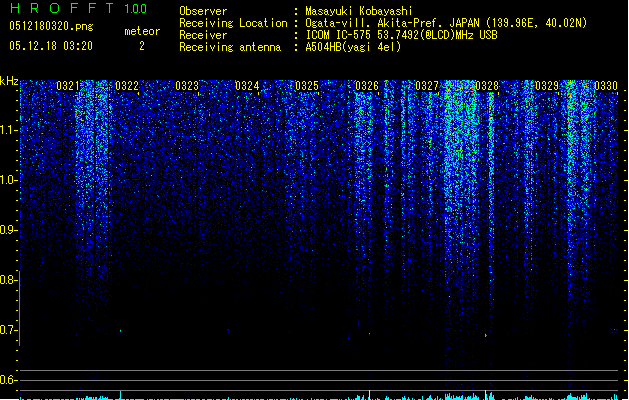Click the 0.8 frequency axis label
Viewport: 629px width, 400px height.
[x=8, y=280]
